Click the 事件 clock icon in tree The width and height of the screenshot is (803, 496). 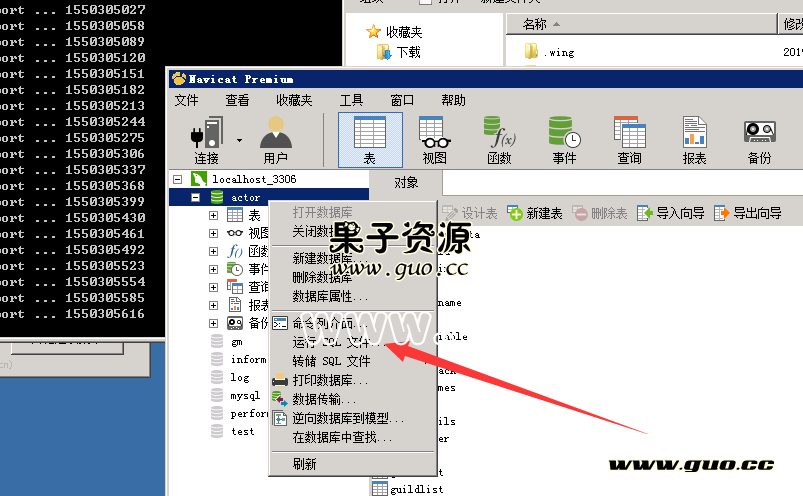[235, 269]
